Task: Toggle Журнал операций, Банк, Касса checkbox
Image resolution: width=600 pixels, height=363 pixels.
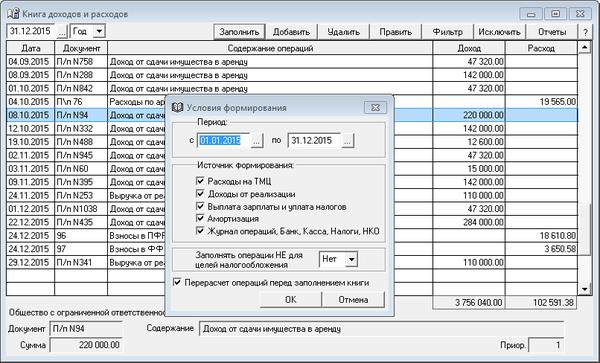Action: 200,231
